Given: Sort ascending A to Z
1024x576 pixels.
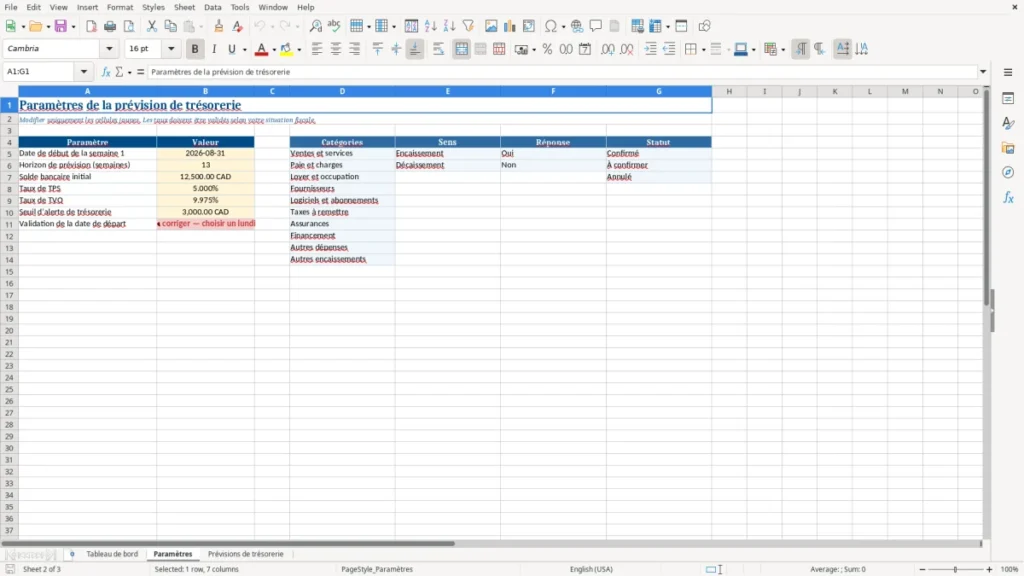Looking at the screenshot, I should (x=430, y=26).
